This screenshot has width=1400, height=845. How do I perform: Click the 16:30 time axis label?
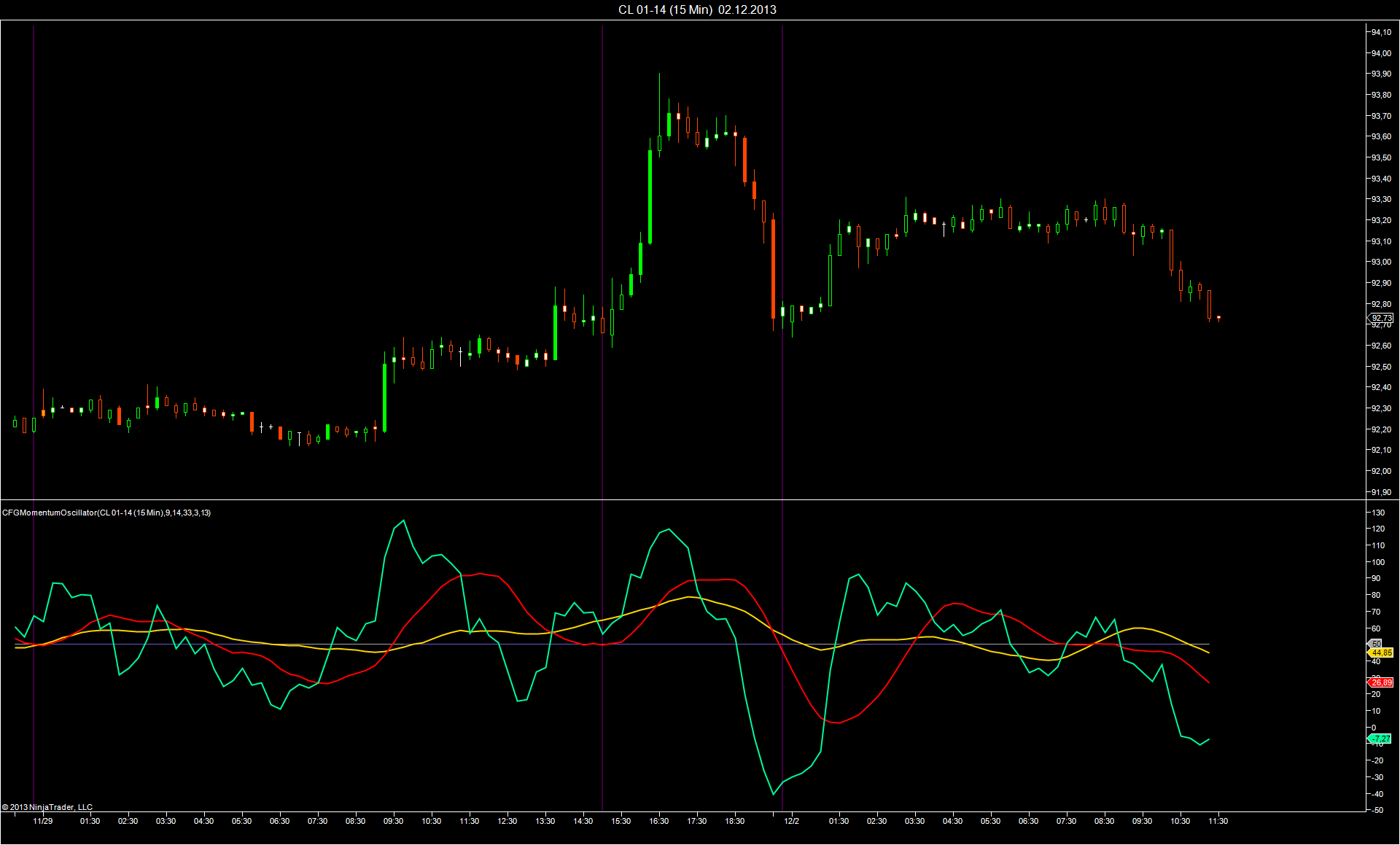(658, 821)
